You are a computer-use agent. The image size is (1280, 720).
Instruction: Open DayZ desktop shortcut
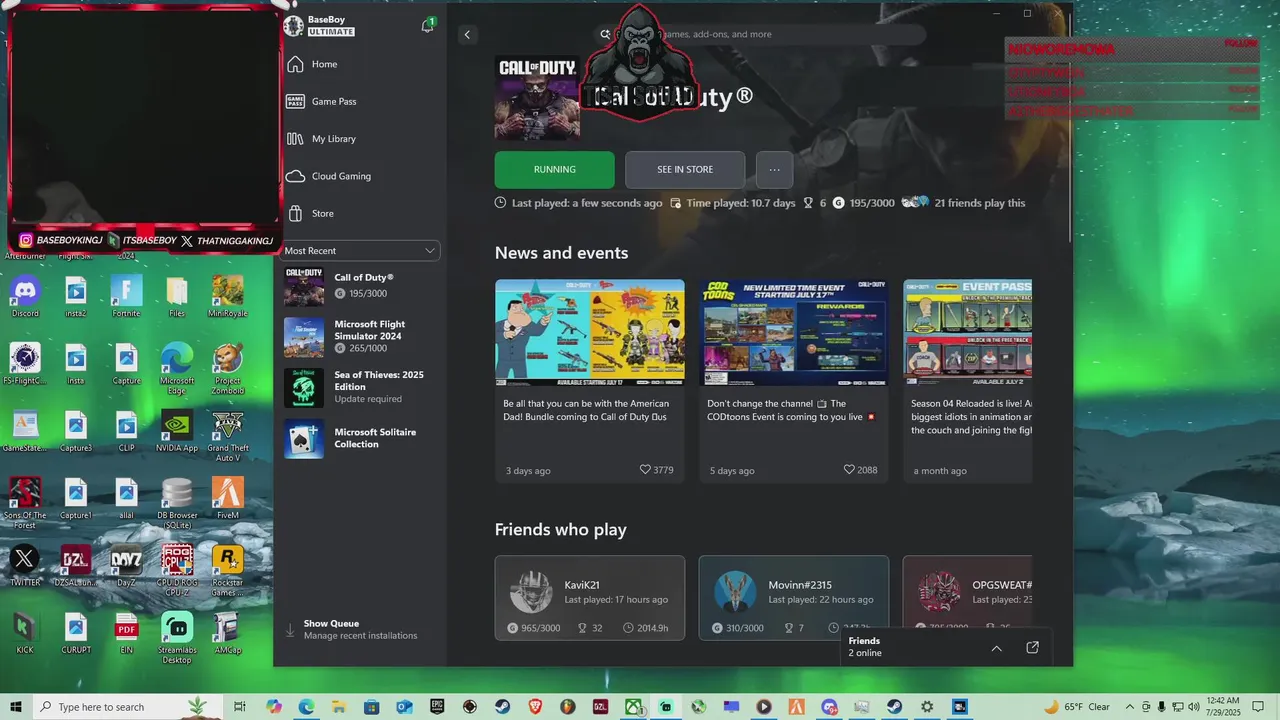coord(126,565)
